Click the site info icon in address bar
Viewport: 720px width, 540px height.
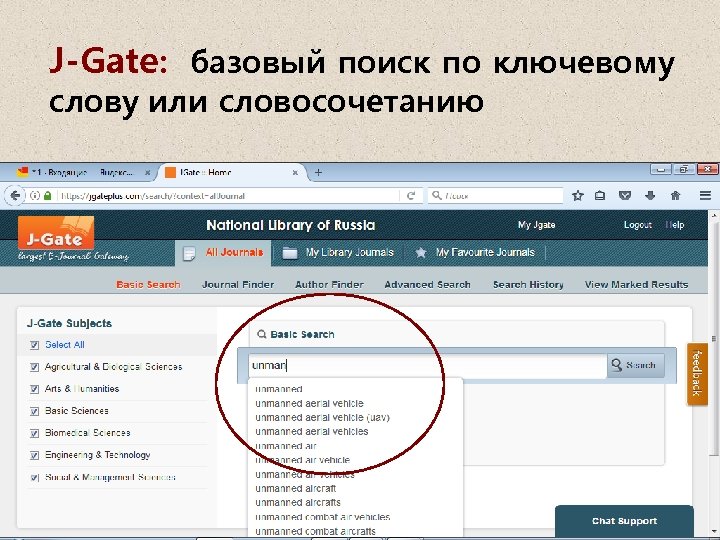coord(34,196)
